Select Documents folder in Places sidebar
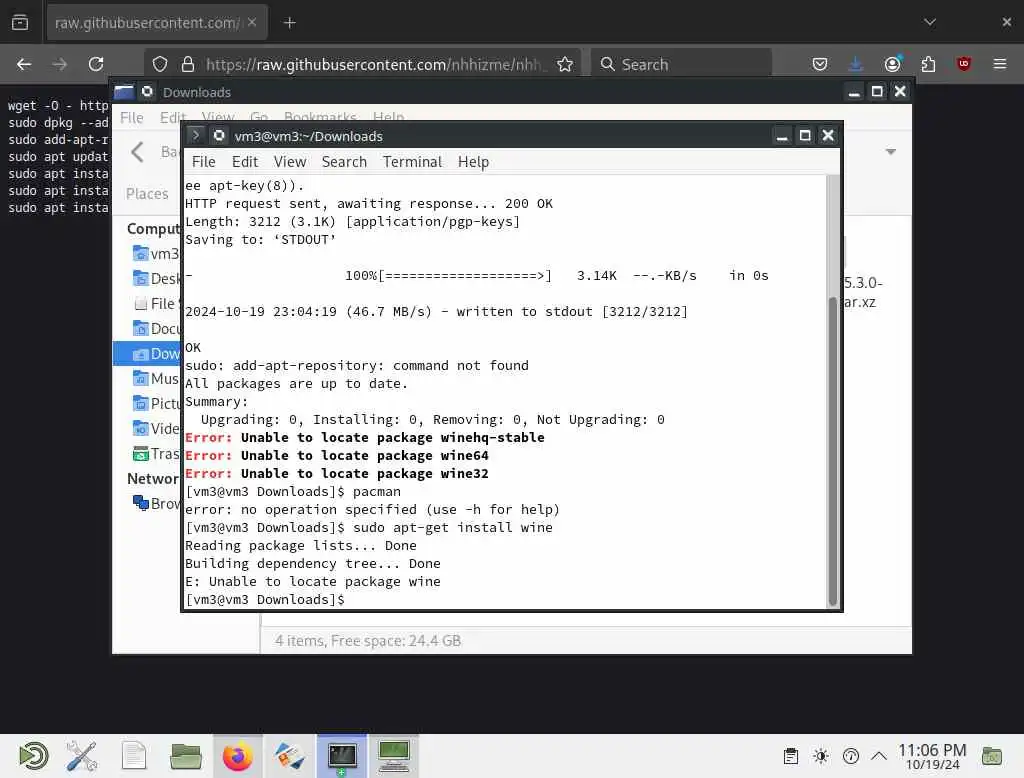This screenshot has height=778, width=1024. 155,329
